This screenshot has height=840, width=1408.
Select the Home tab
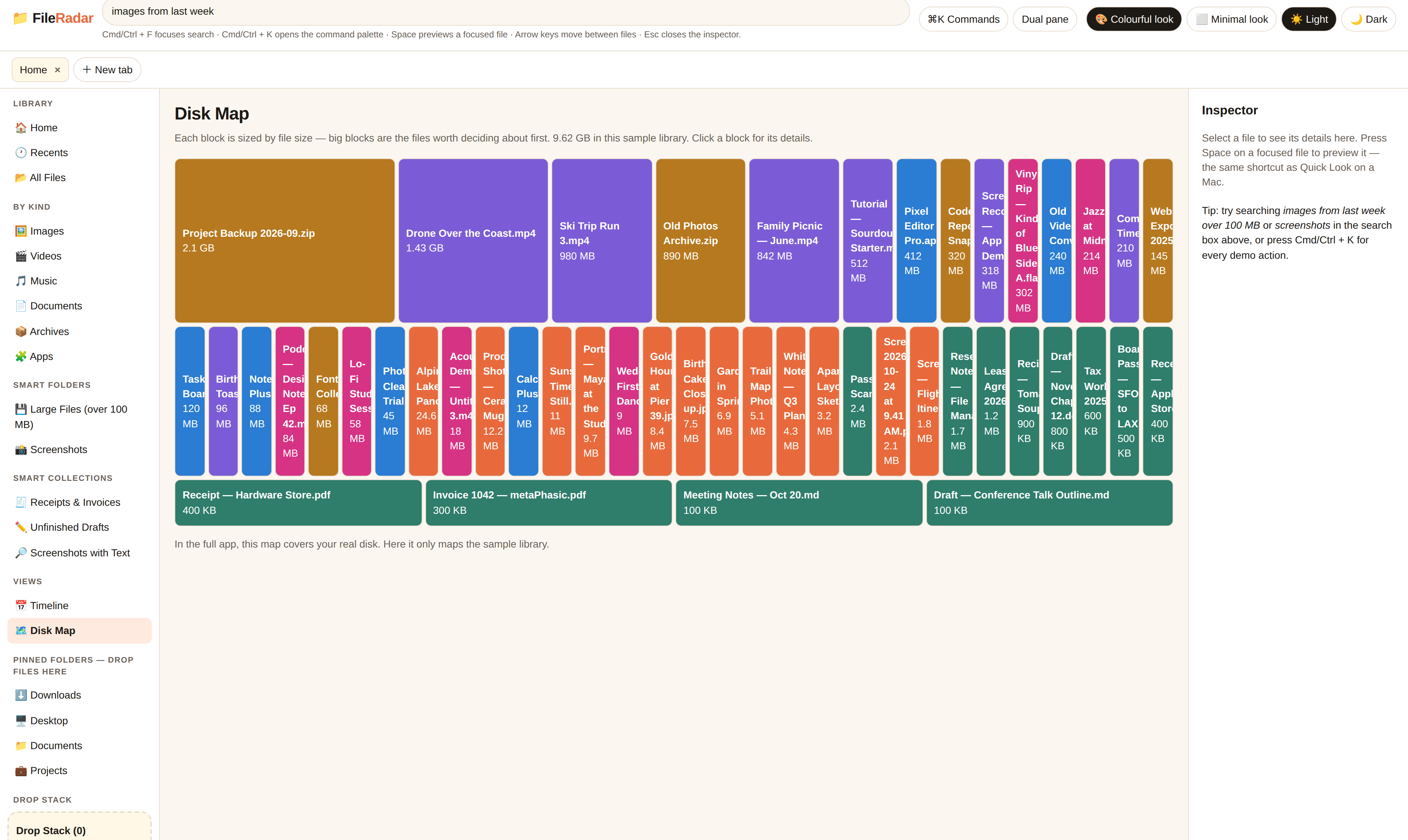click(x=33, y=70)
